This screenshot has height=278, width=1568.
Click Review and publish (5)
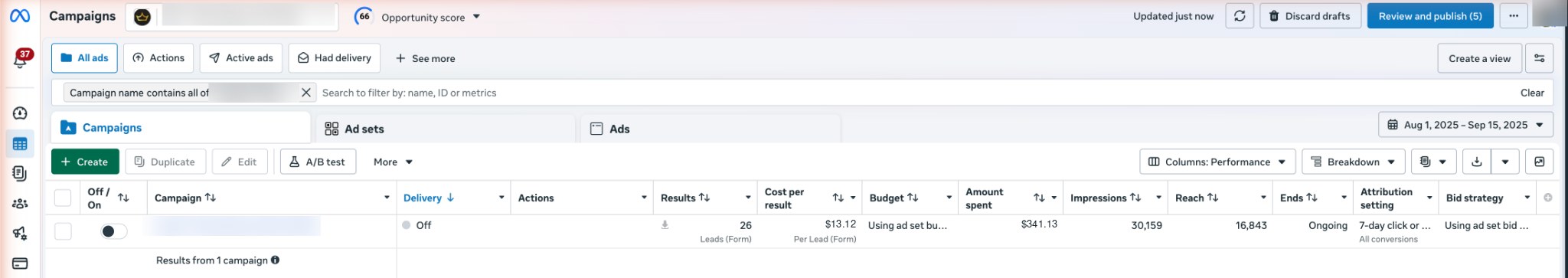(1430, 16)
